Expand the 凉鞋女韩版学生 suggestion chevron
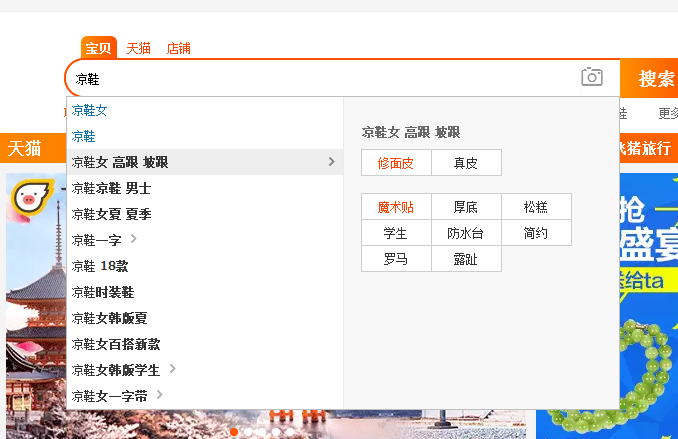 tap(173, 369)
